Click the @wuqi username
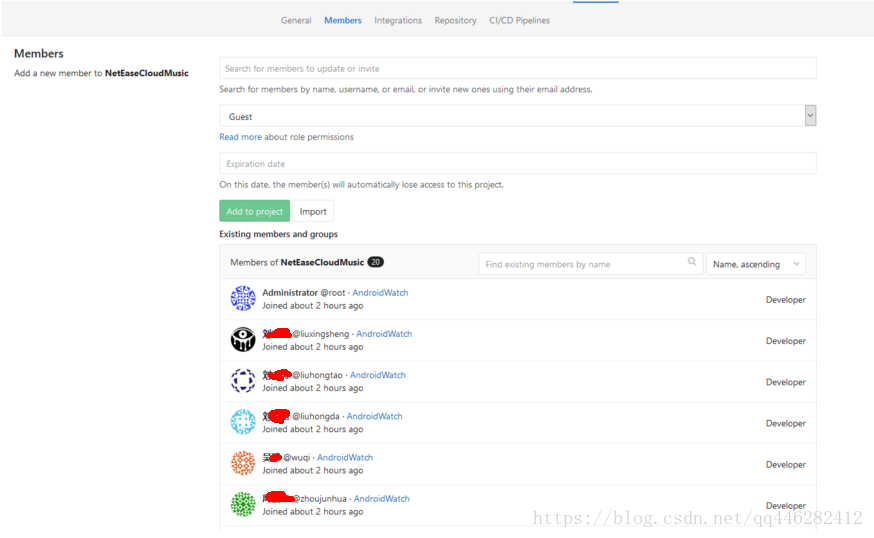The image size is (874, 538). tap(297, 458)
